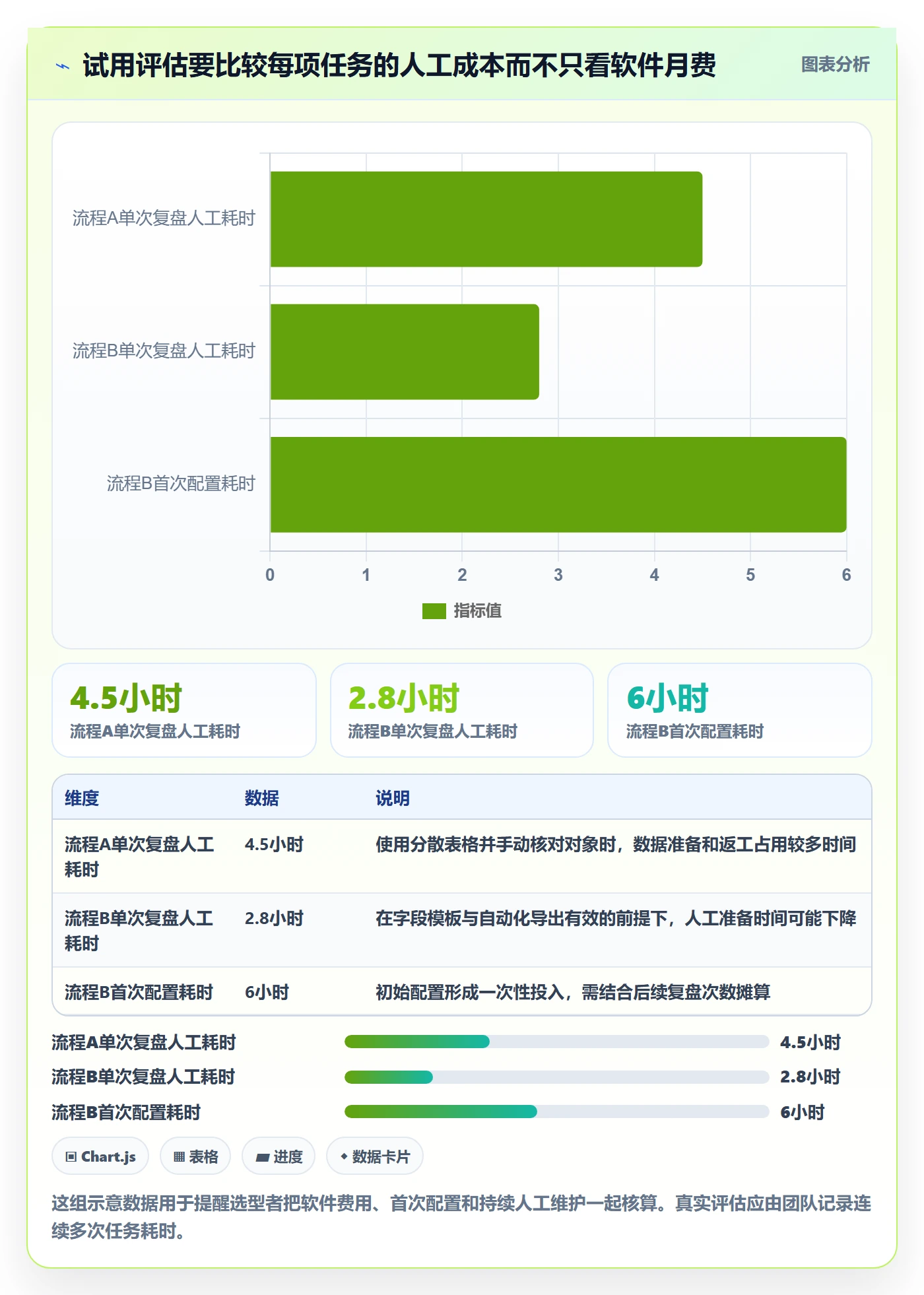Image resolution: width=924 pixels, height=1295 pixels.
Task: Click chart axis label 流程B单次复盘人工耗时
Action: point(164,351)
